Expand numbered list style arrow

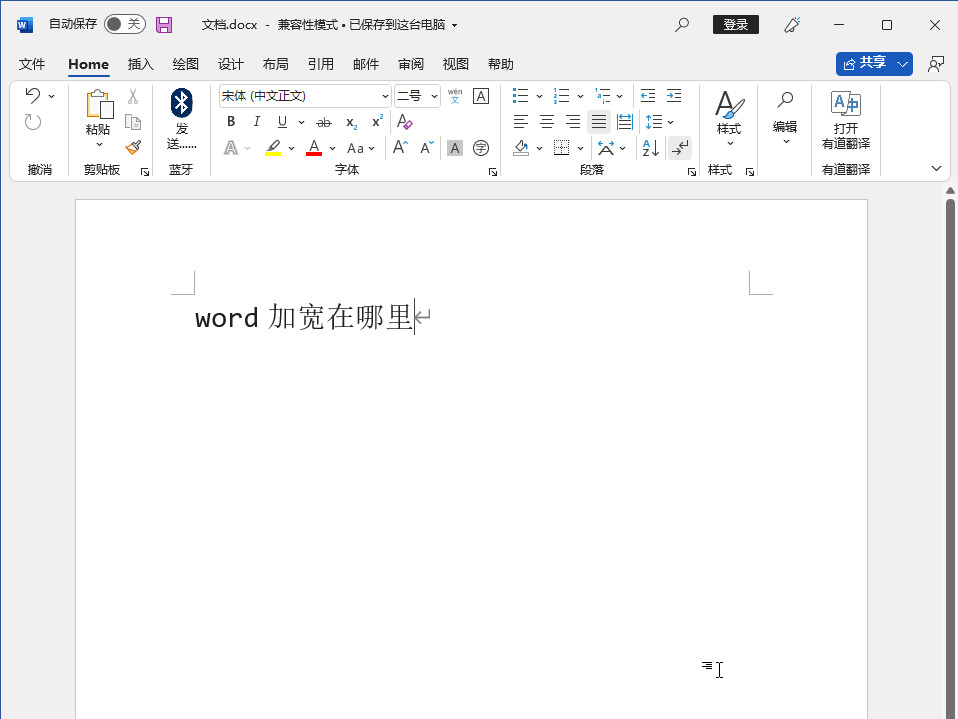580,96
